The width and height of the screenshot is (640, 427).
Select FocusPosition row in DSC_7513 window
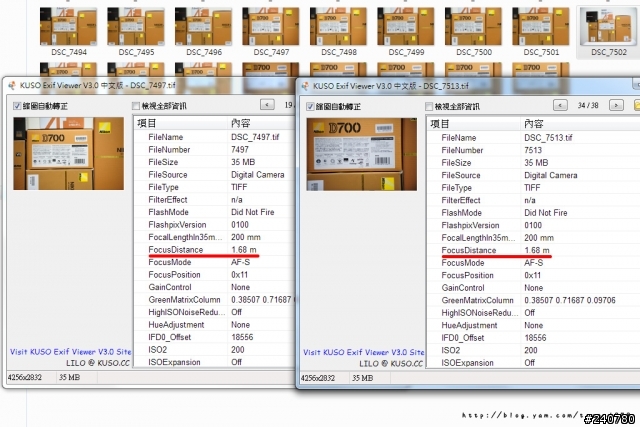(533, 276)
